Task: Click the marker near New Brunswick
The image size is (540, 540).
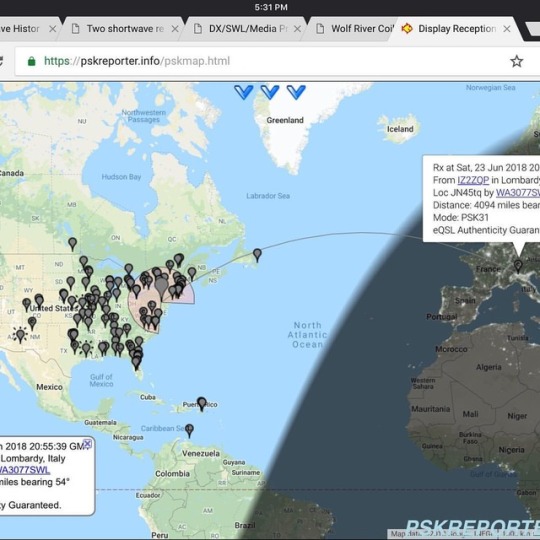Action: pyautogui.click(x=192, y=274)
